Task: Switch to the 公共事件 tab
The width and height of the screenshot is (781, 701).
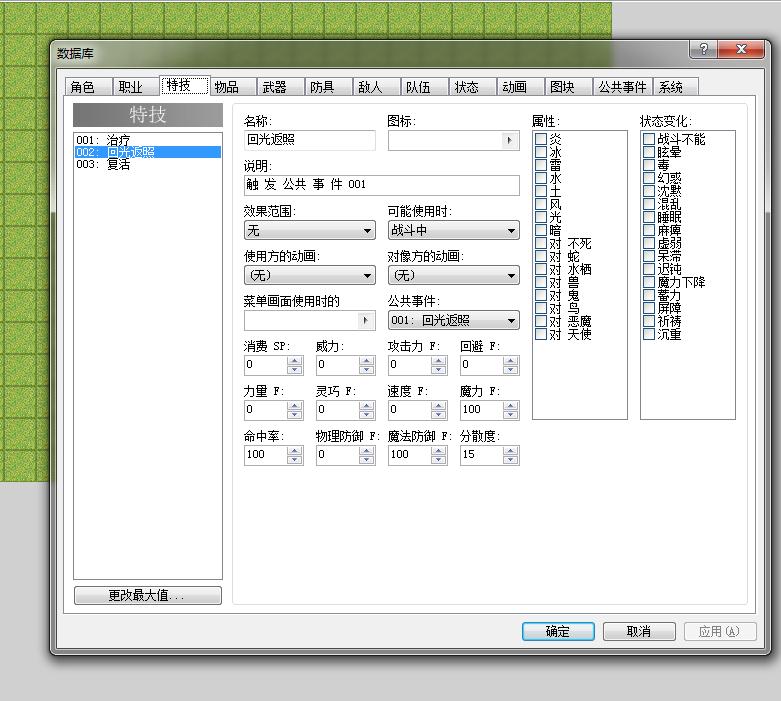Action: pyautogui.click(x=622, y=87)
